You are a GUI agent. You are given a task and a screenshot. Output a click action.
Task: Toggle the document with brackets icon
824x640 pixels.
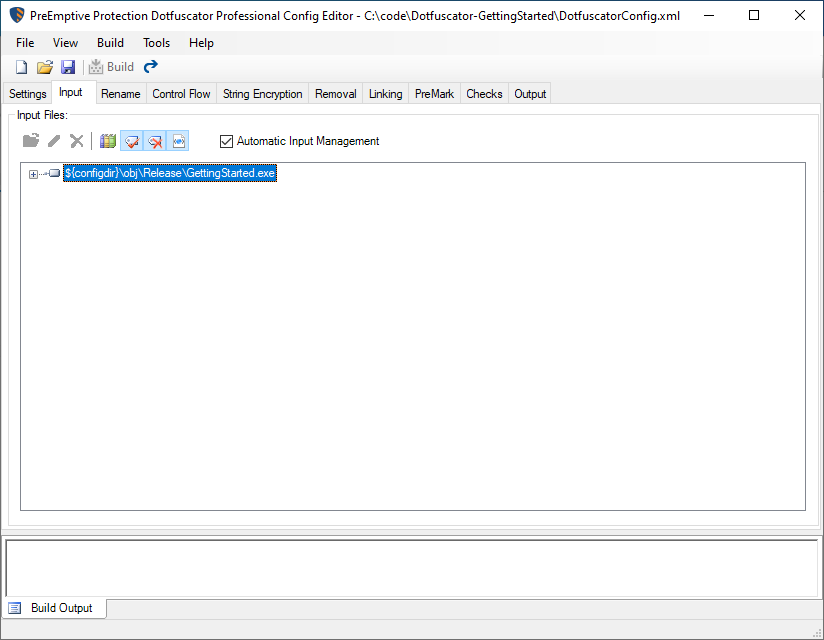[178, 141]
